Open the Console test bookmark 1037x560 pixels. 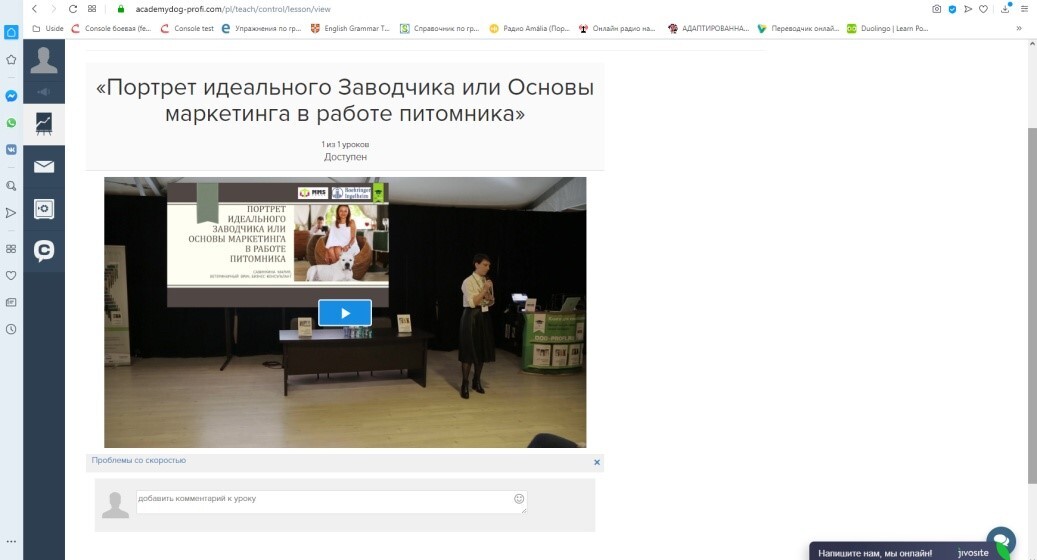pyautogui.click(x=187, y=28)
